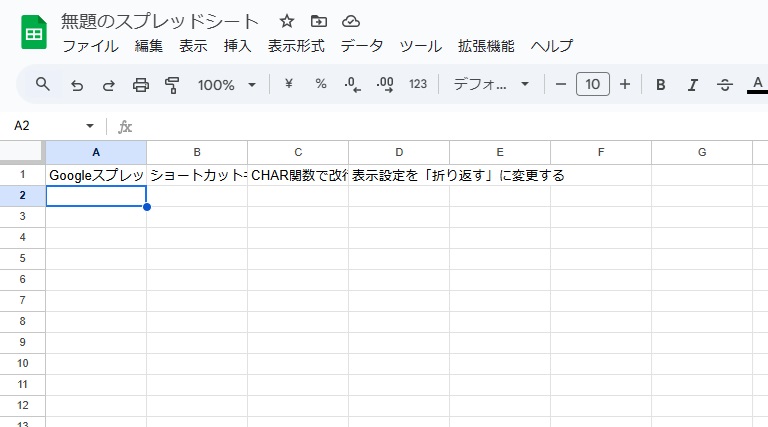
Task: Select column E header
Action: (x=500, y=152)
